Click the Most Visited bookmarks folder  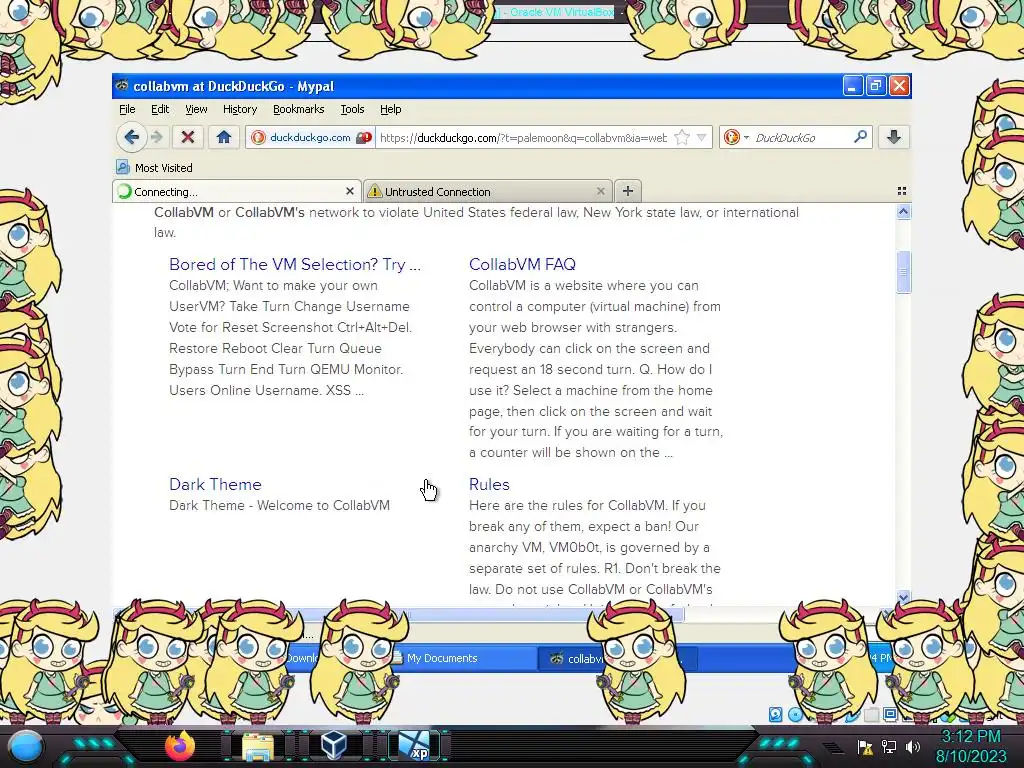(x=155, y=167)
